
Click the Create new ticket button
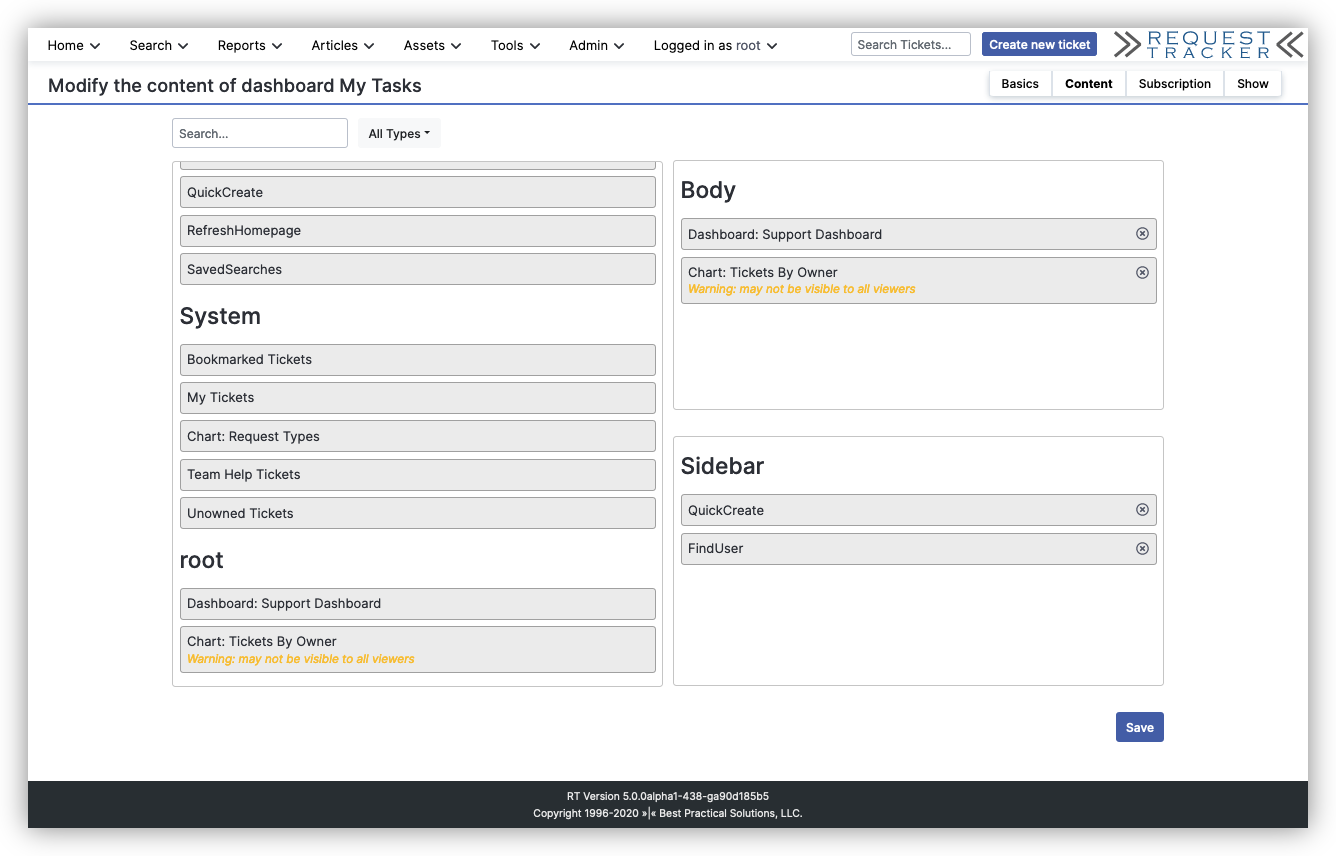1039,44
